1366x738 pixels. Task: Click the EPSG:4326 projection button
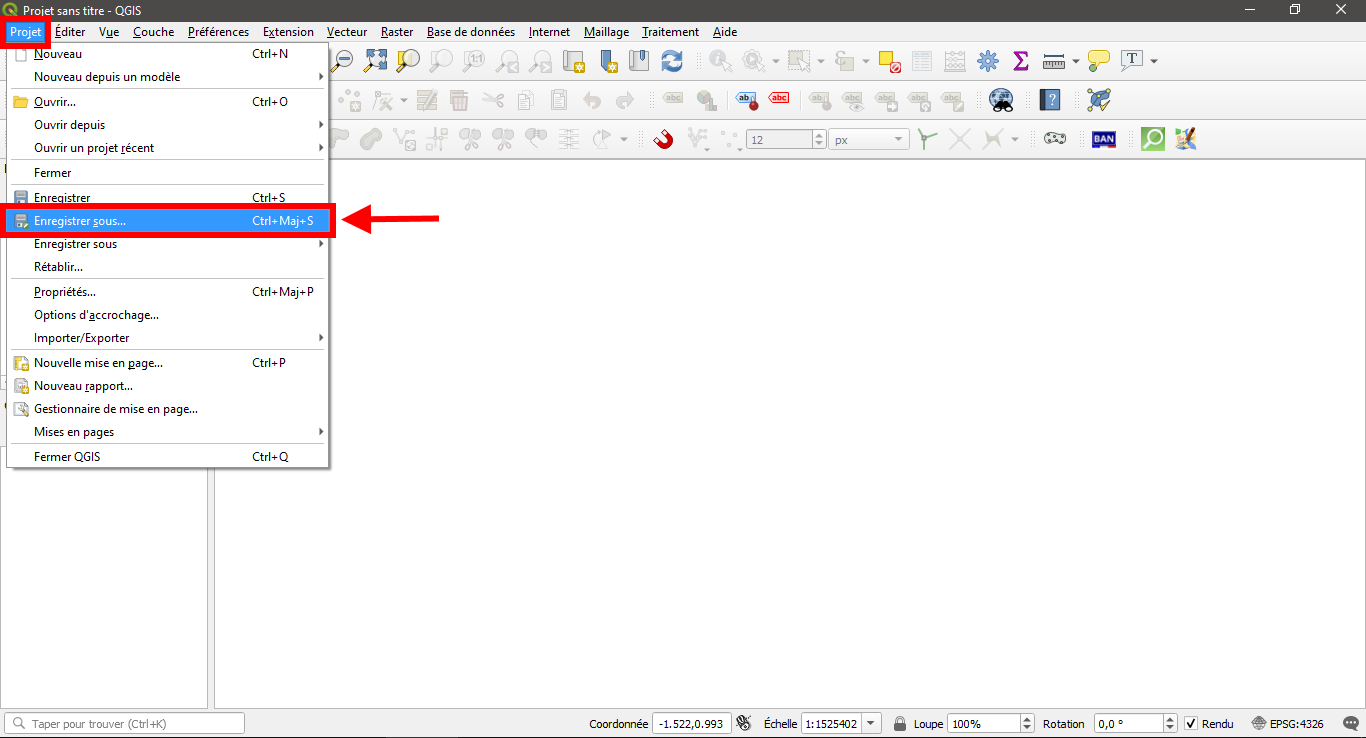[x=1288, y=723]
